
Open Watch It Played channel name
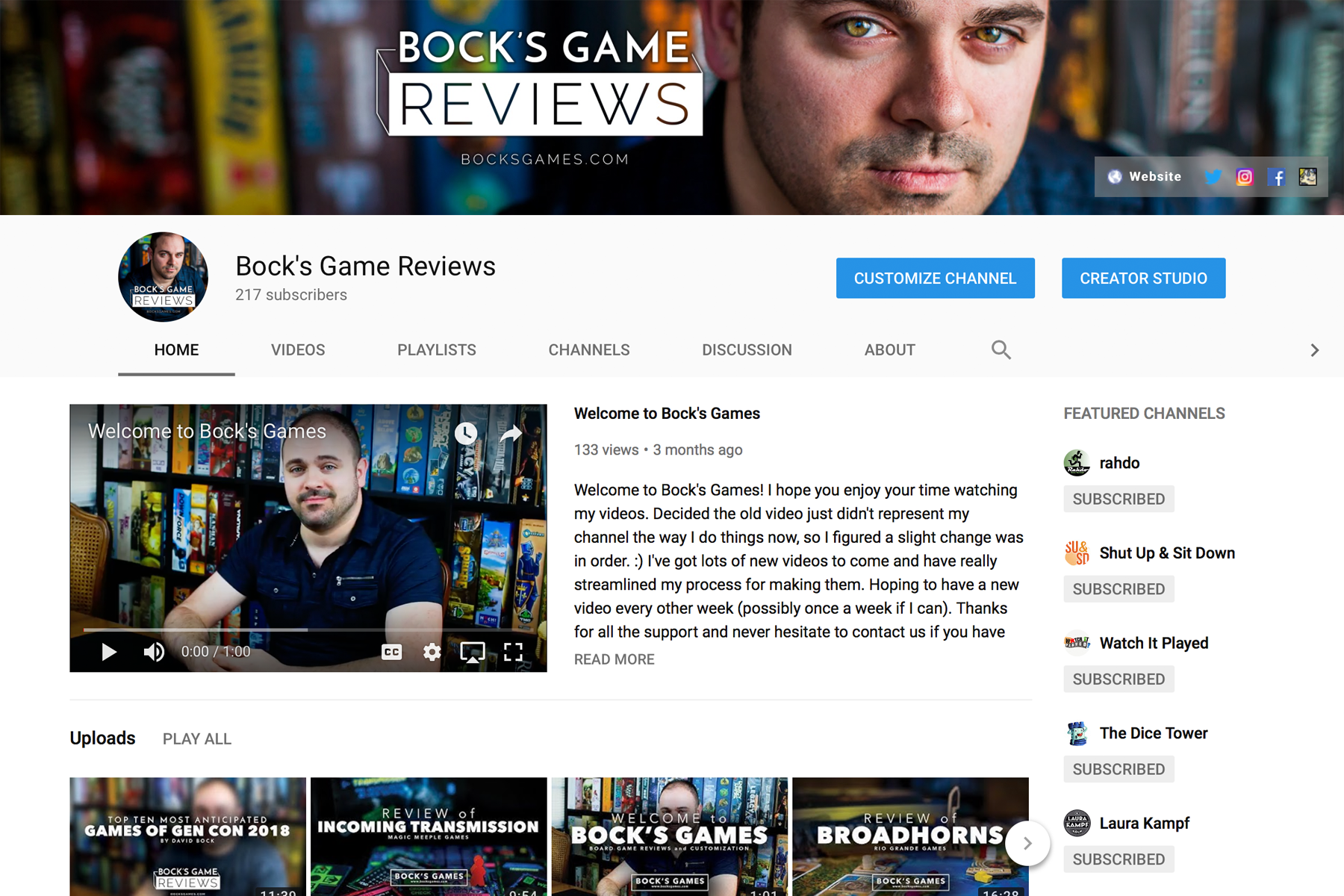tap(1154, 643)
